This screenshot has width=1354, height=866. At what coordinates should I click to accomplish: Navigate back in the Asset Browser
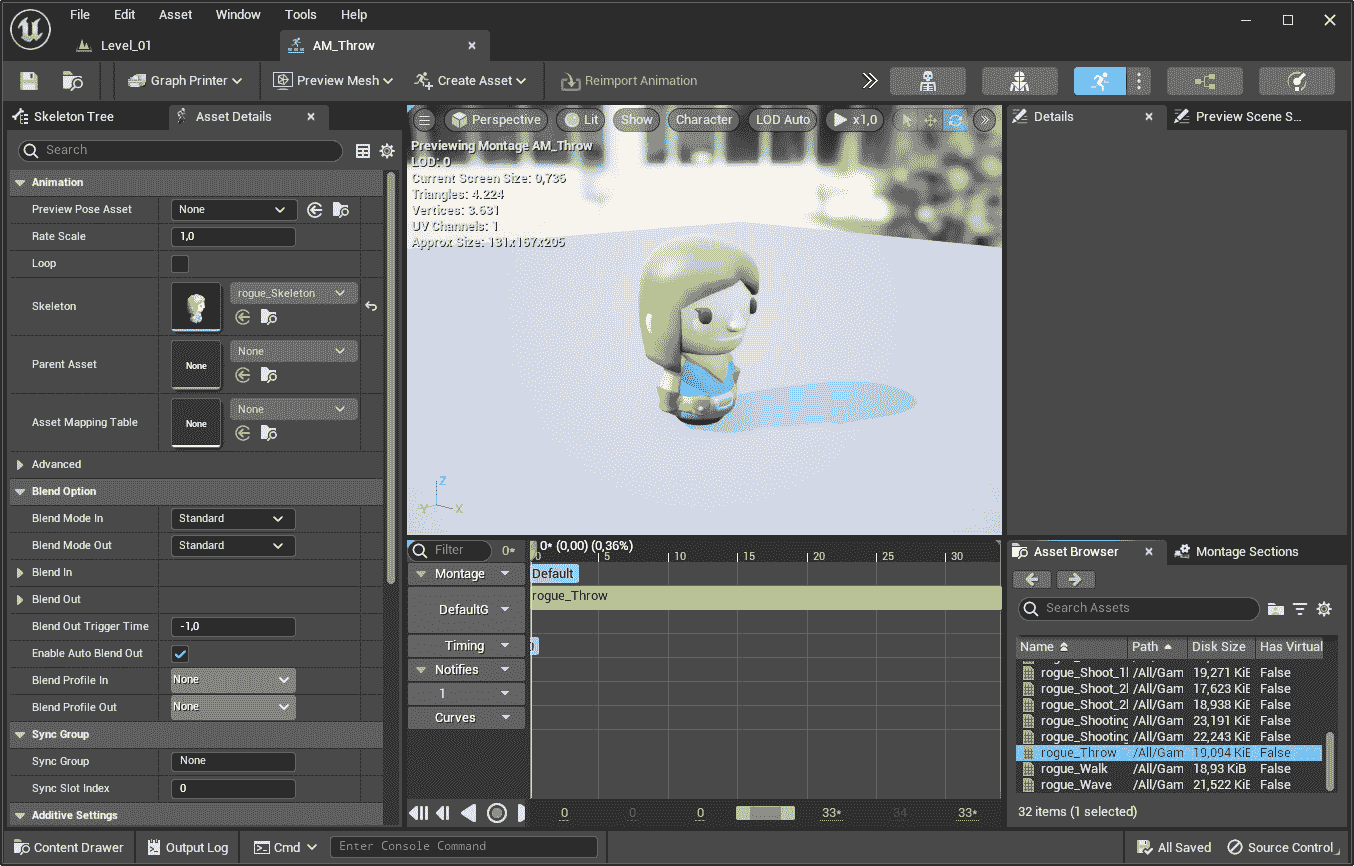(1032, 580)
